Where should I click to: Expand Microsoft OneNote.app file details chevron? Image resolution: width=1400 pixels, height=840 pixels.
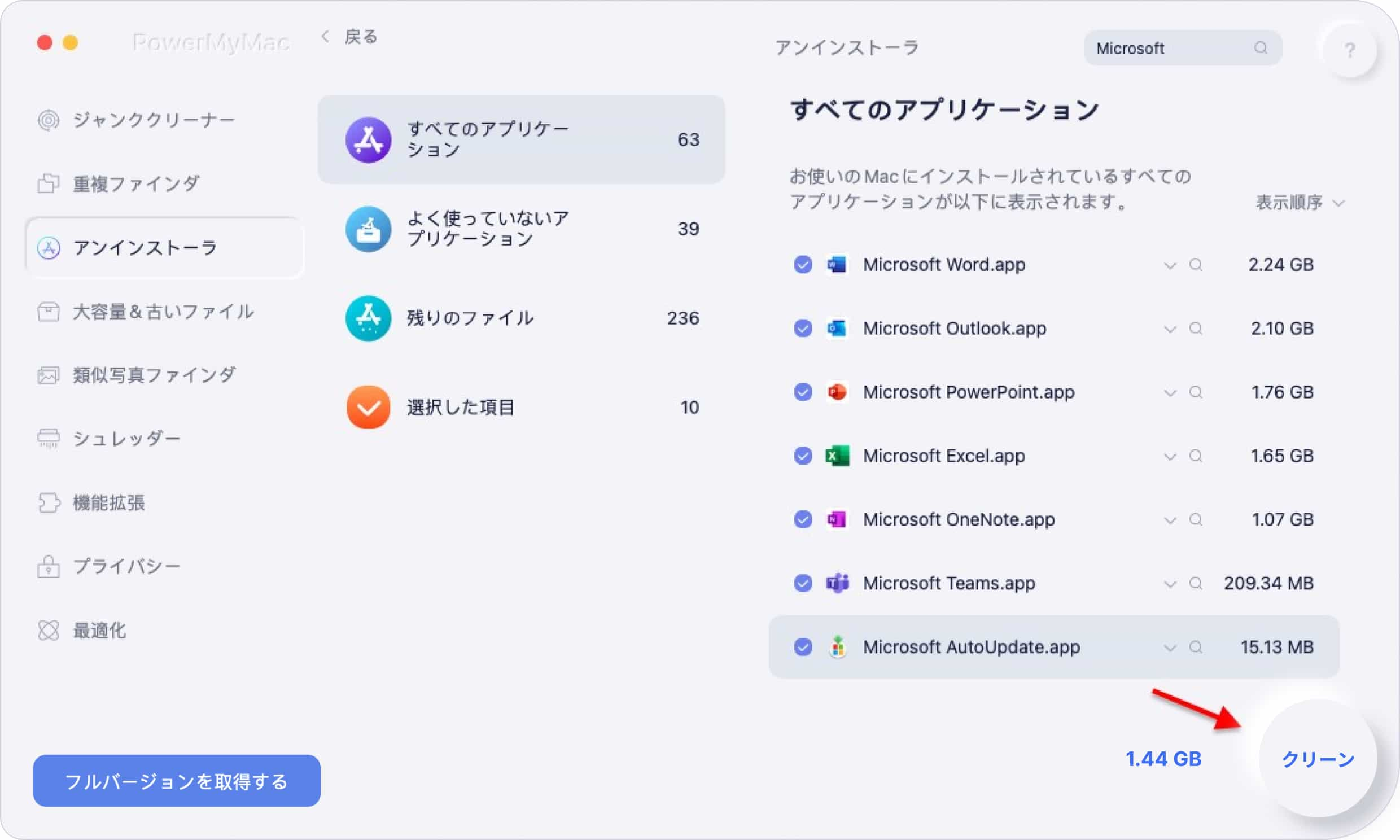(x=1170, y=520)
